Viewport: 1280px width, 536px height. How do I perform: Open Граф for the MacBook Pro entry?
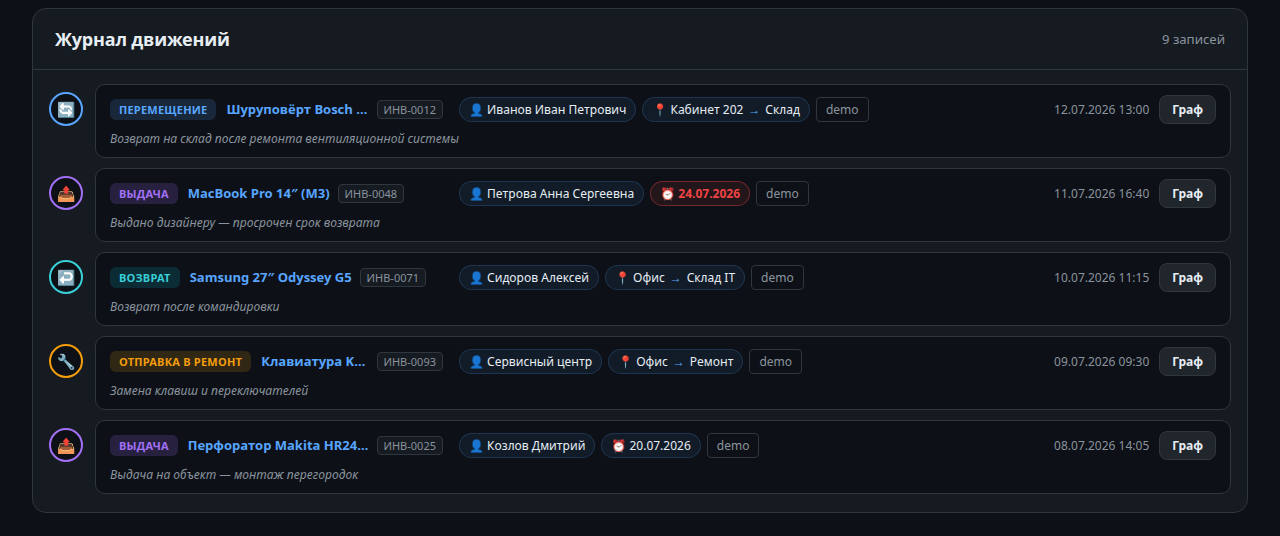1187,194
